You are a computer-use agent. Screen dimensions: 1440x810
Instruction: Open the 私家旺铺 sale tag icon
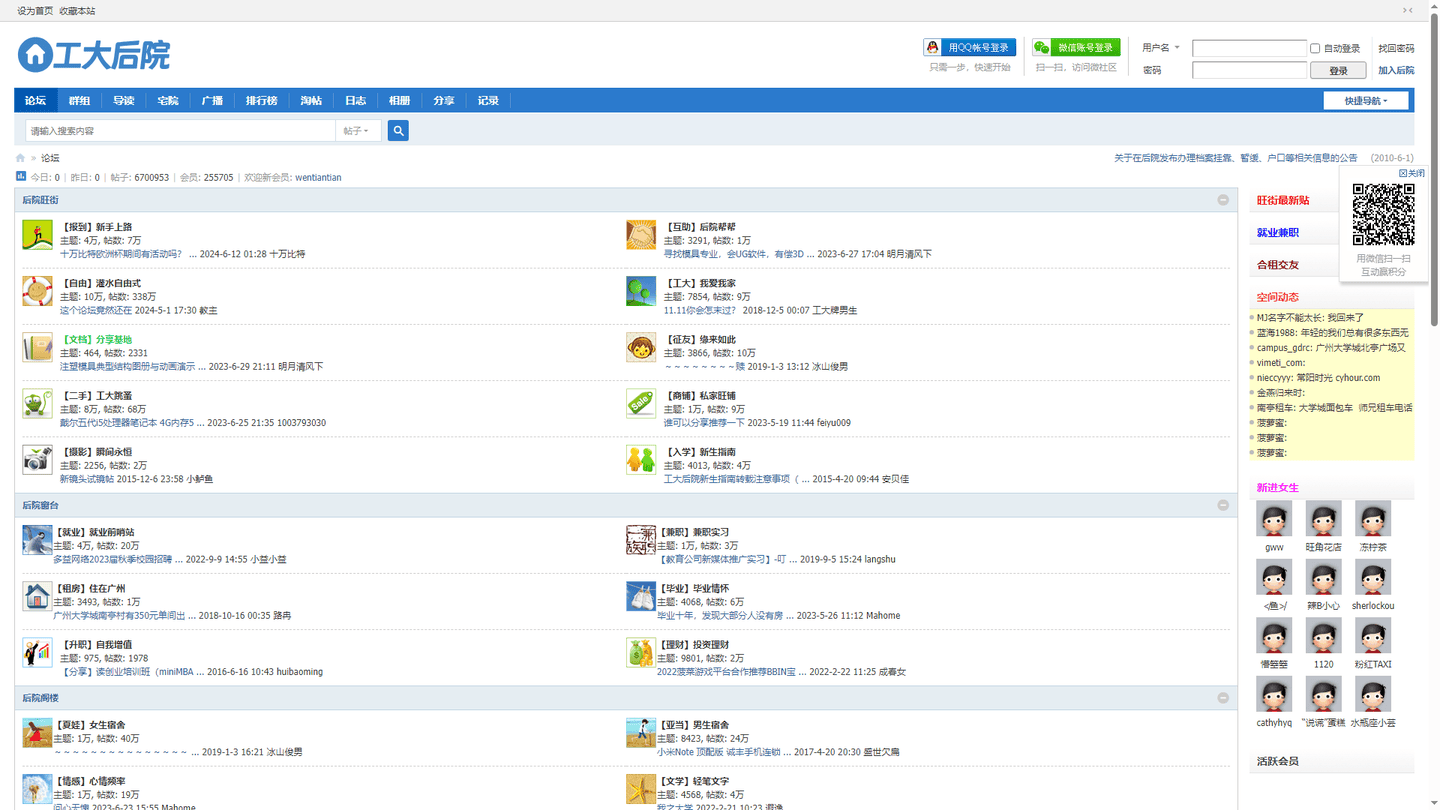(641, 404)
